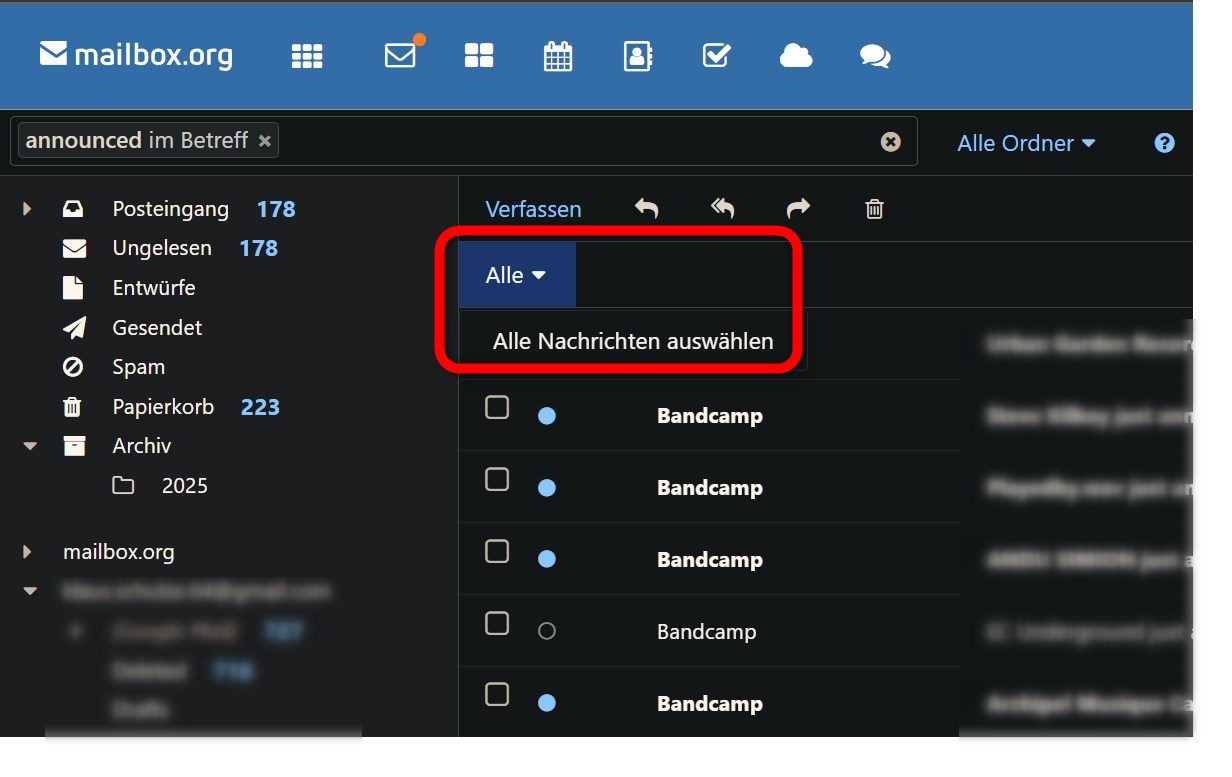Screen dimensions: 1232x777
Task: Open the Mail app with notification dot
Action: (x=402, y=54)
